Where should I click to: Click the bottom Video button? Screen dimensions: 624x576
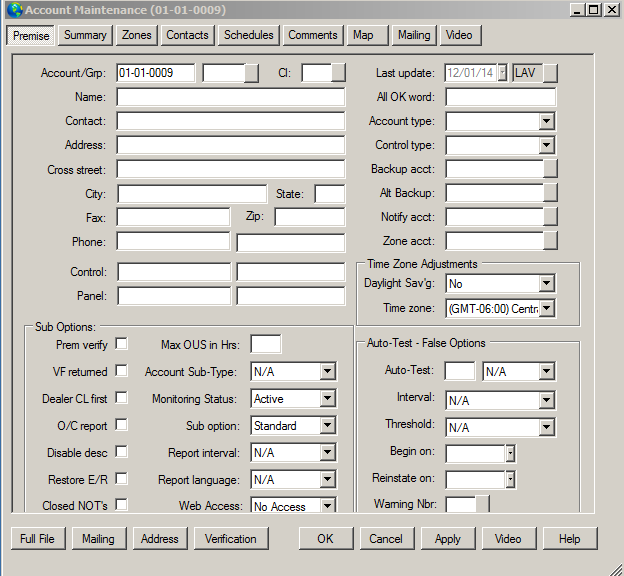[509, 539]
